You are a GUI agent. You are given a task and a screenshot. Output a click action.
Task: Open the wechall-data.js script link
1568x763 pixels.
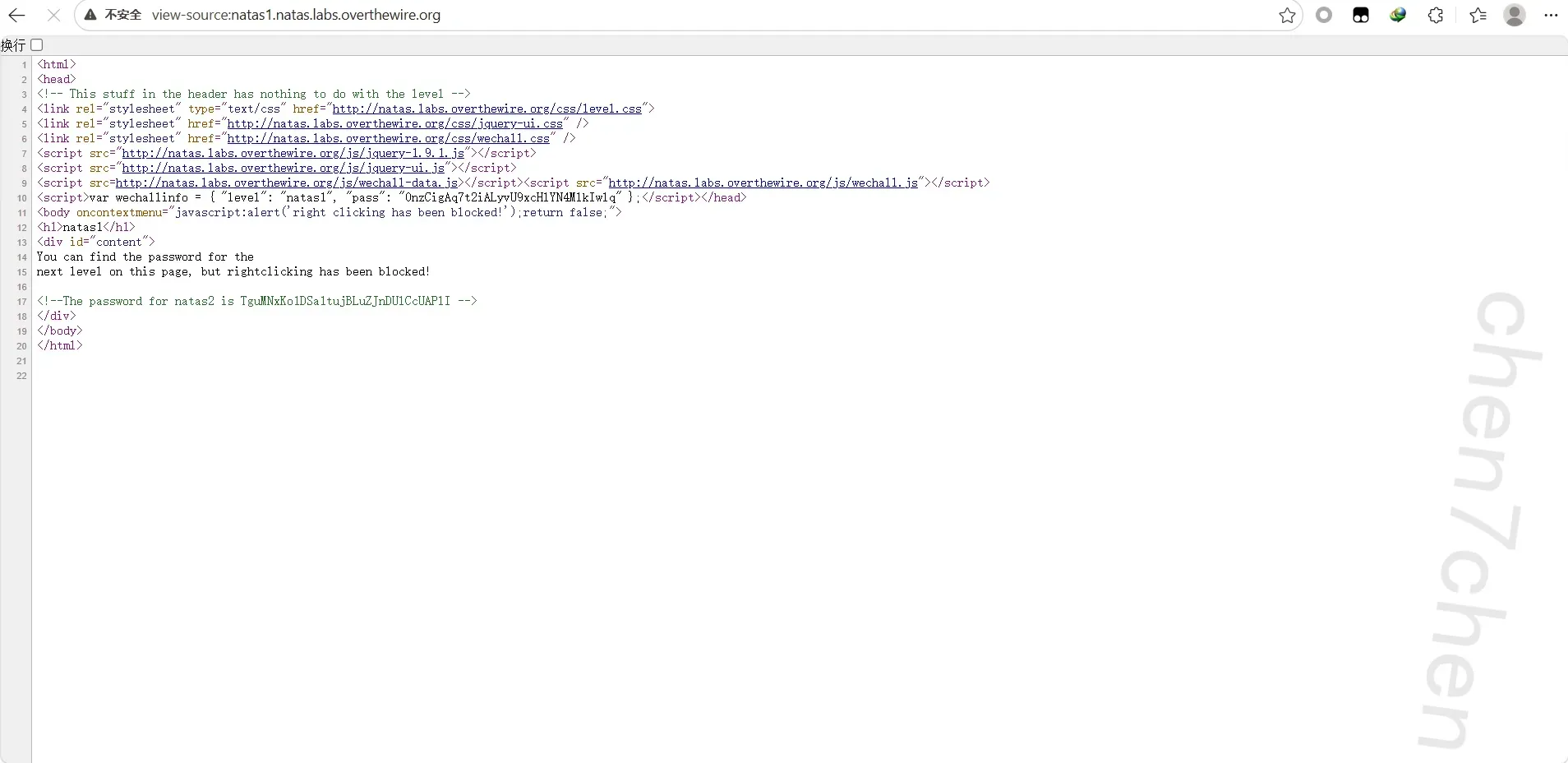click(286, 183)
